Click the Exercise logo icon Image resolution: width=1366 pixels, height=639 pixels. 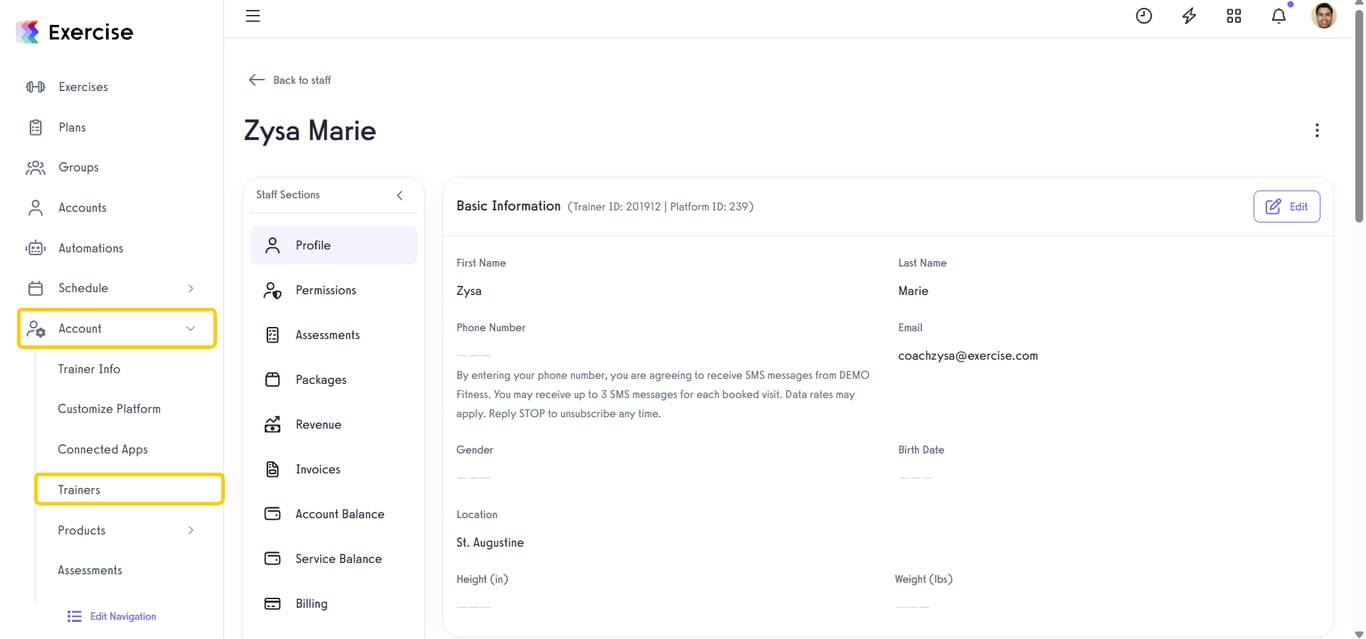(28, 32)
